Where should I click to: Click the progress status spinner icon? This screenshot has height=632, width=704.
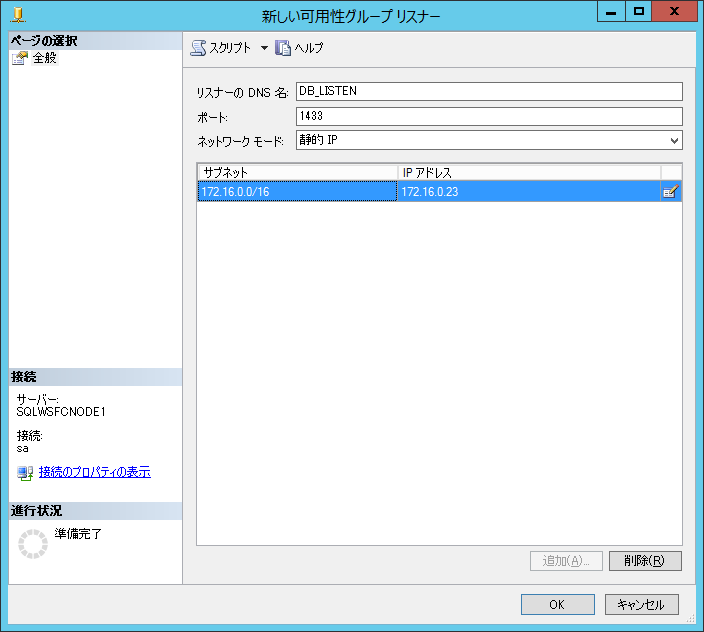coord(33,543)
